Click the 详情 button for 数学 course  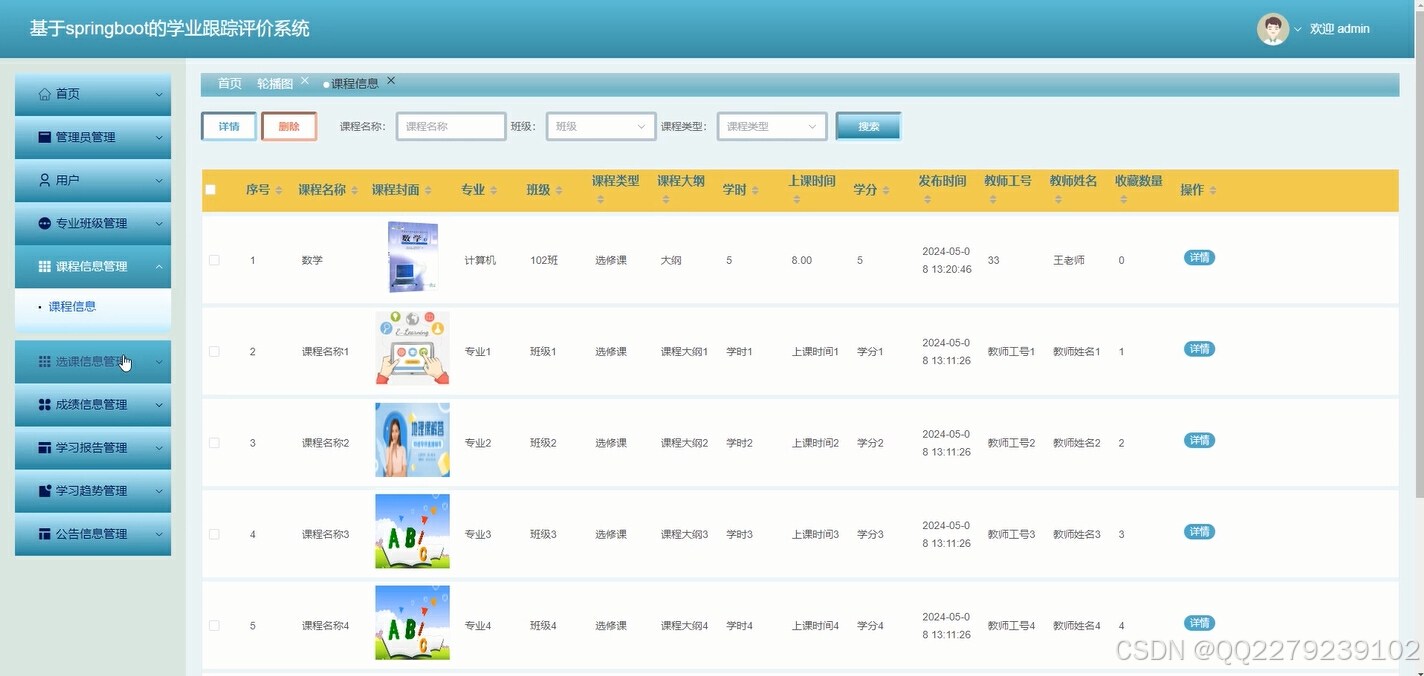(x=1198, y=257)
